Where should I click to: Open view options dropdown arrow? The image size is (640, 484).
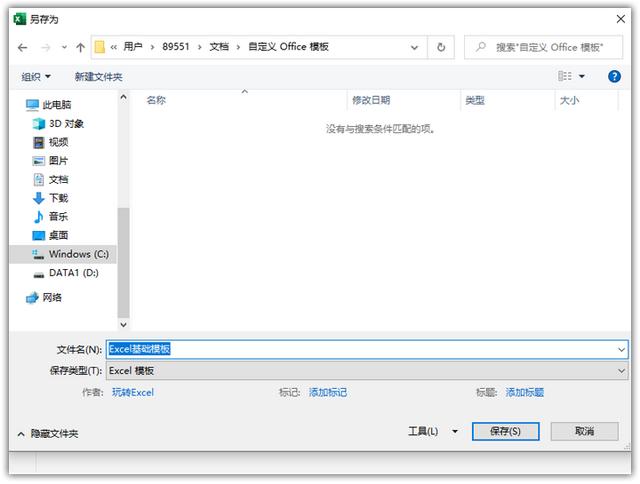[x=582, y=76]
